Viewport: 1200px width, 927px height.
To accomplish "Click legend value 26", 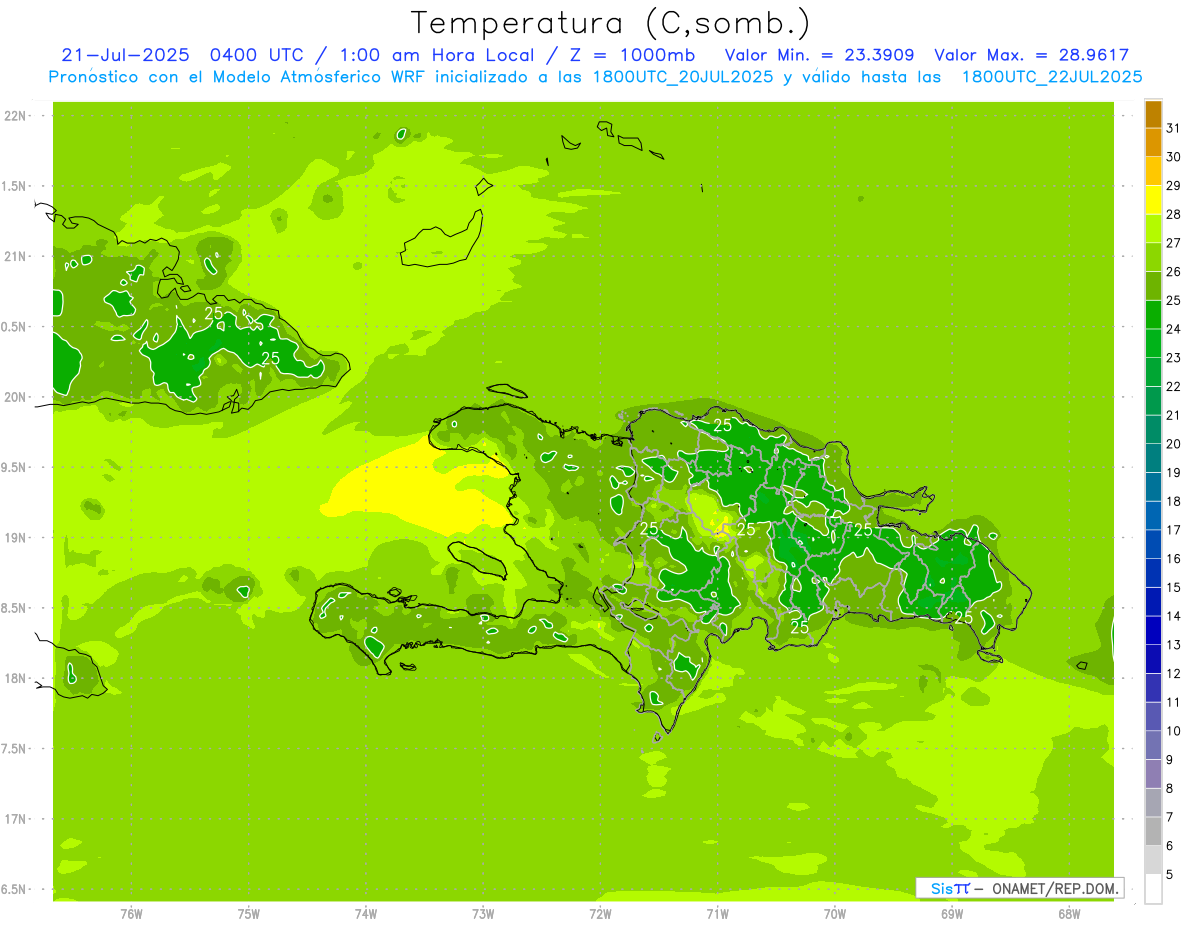I will (1174, 272).
